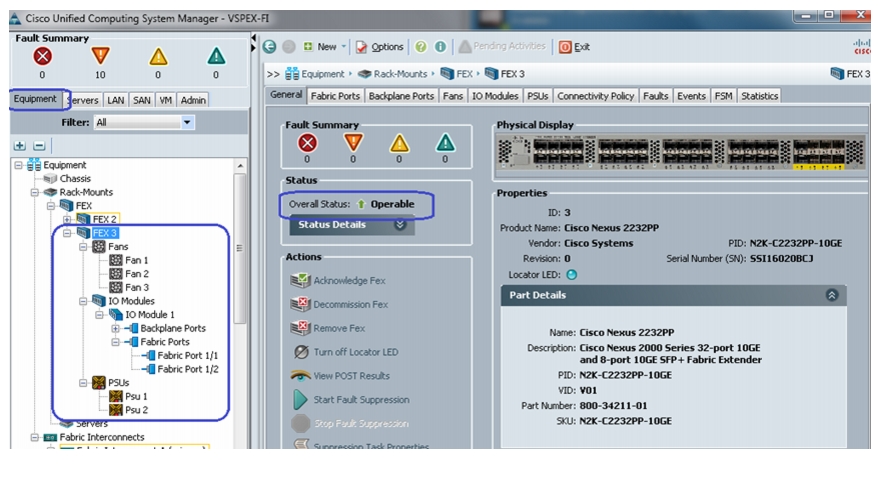This screenshot has width=878, height=477.
Task: Click the Exit button in toolbar
Action: 575,47
